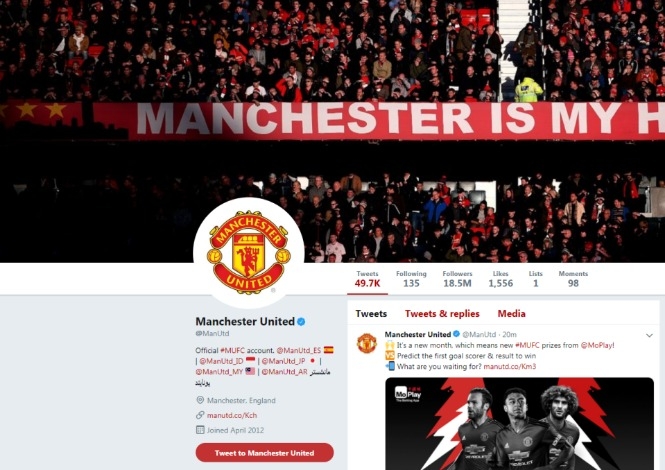Open the Following count of 135
665x470 pixels.
pos(411,279)
